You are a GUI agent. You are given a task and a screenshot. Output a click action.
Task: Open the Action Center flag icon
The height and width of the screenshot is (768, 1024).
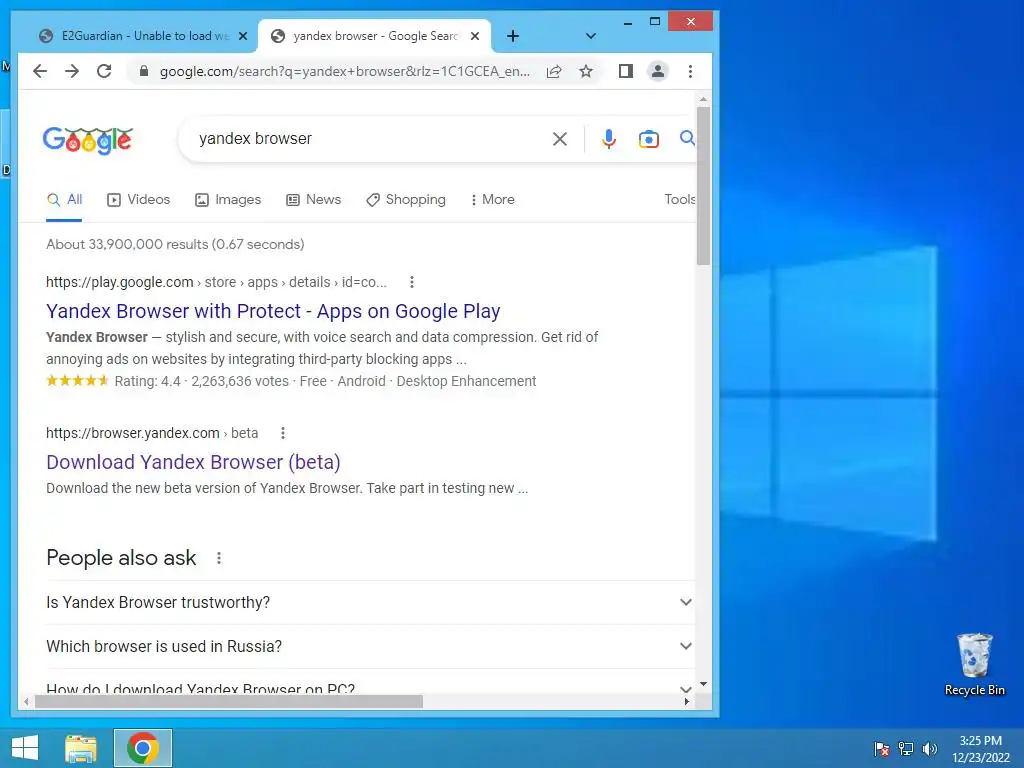pyautogui.click(x=882, y=749)
